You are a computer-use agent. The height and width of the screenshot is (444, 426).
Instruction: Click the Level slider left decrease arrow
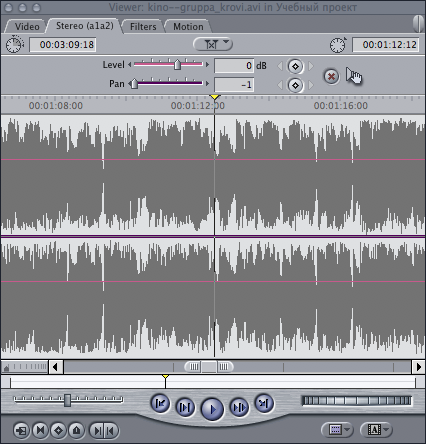pos(129,65)
